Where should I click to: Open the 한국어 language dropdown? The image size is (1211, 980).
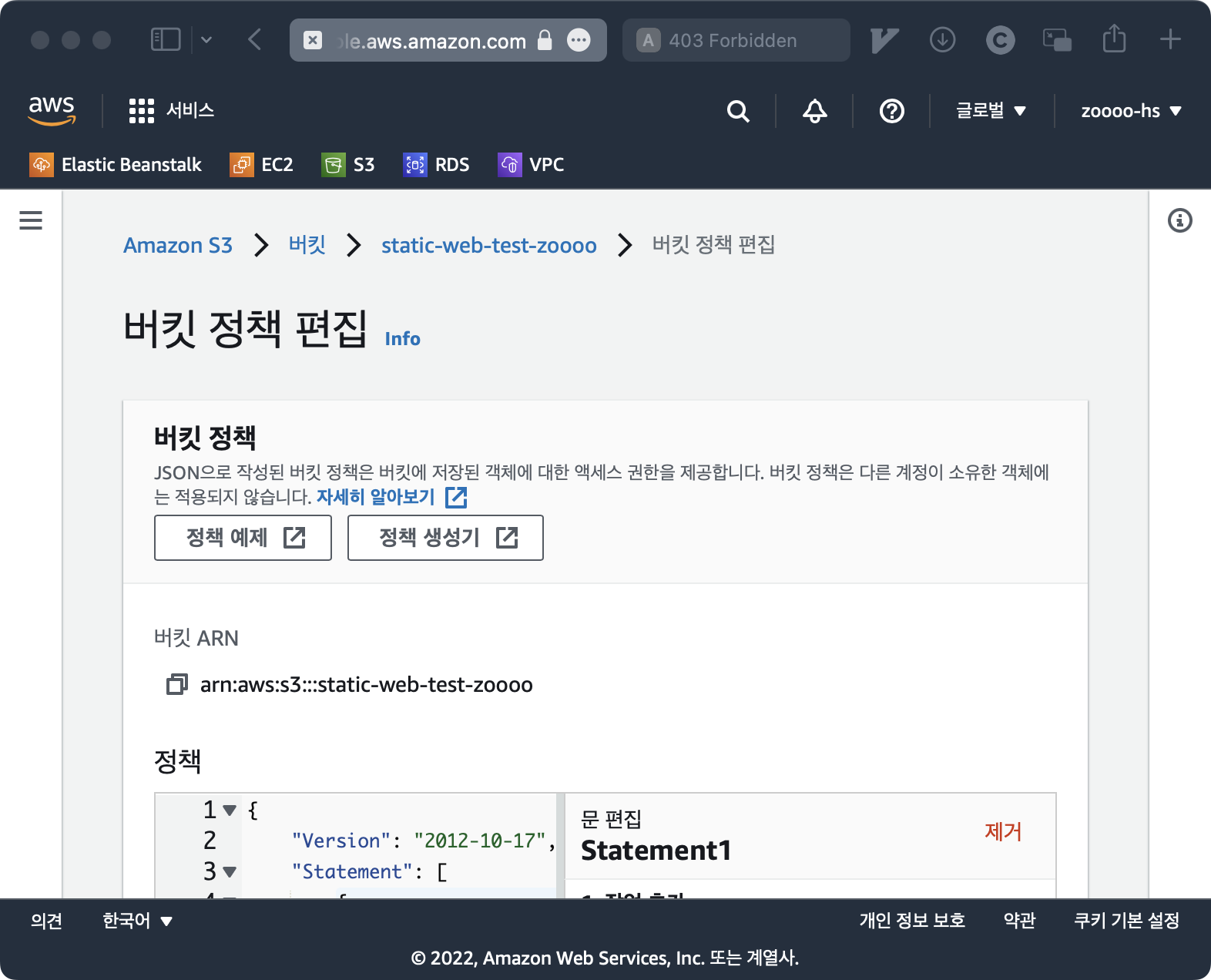pyautogui.click(x=137, y=921)
